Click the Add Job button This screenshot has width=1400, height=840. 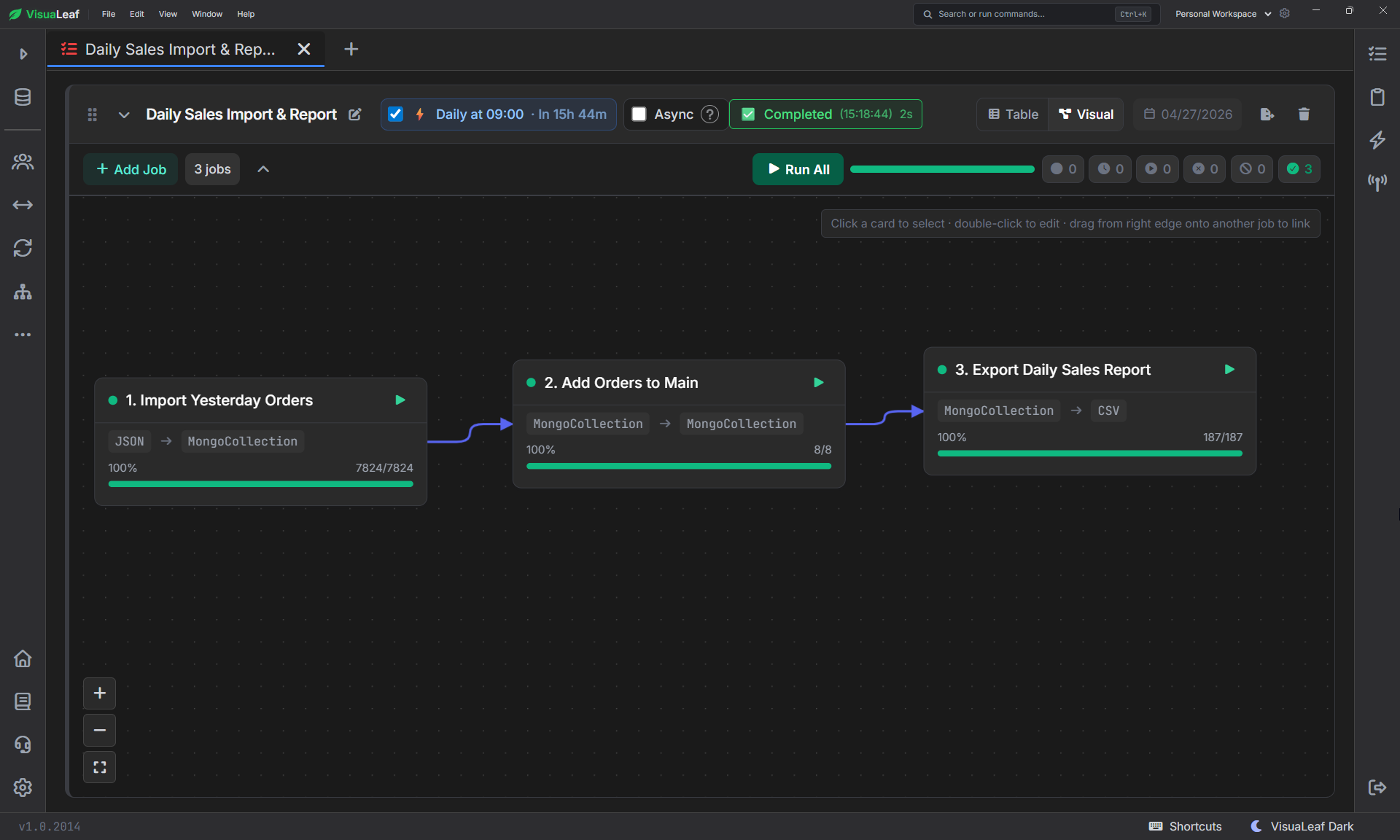coord(131,169)
